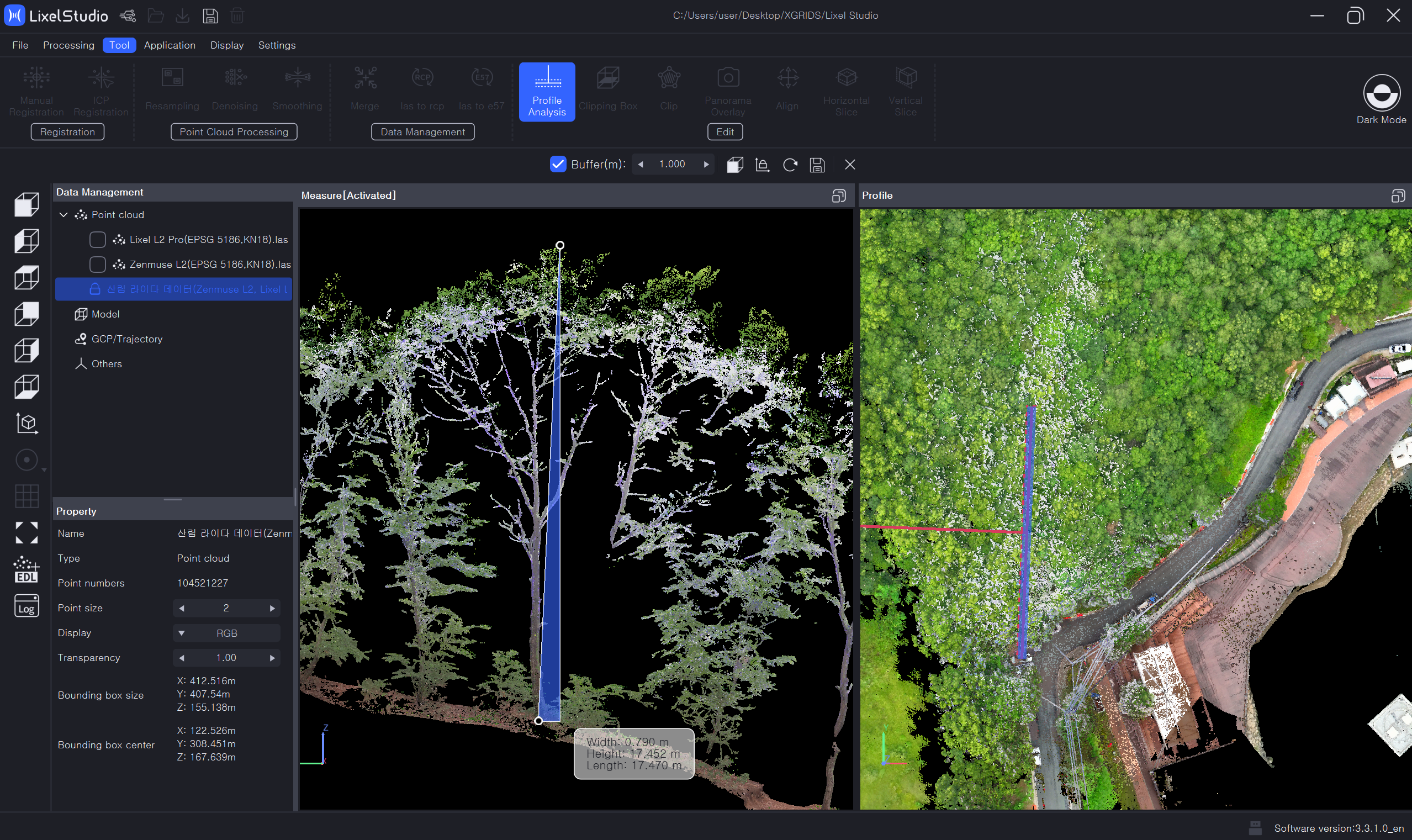Open the Application menu
Image resolution: width=1412 pixels, height=840 pixels.
[x=169, y=45]
